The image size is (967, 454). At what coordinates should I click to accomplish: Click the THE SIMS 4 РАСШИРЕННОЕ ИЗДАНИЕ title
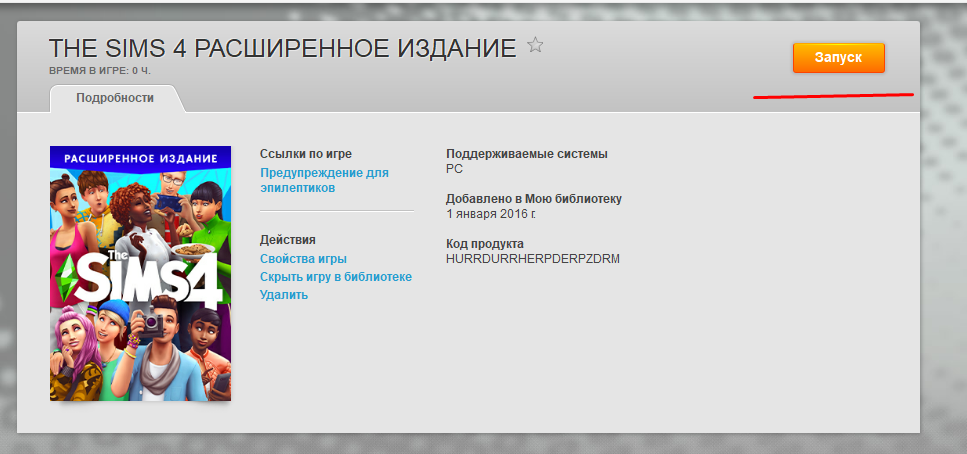[x=283, y=49]
